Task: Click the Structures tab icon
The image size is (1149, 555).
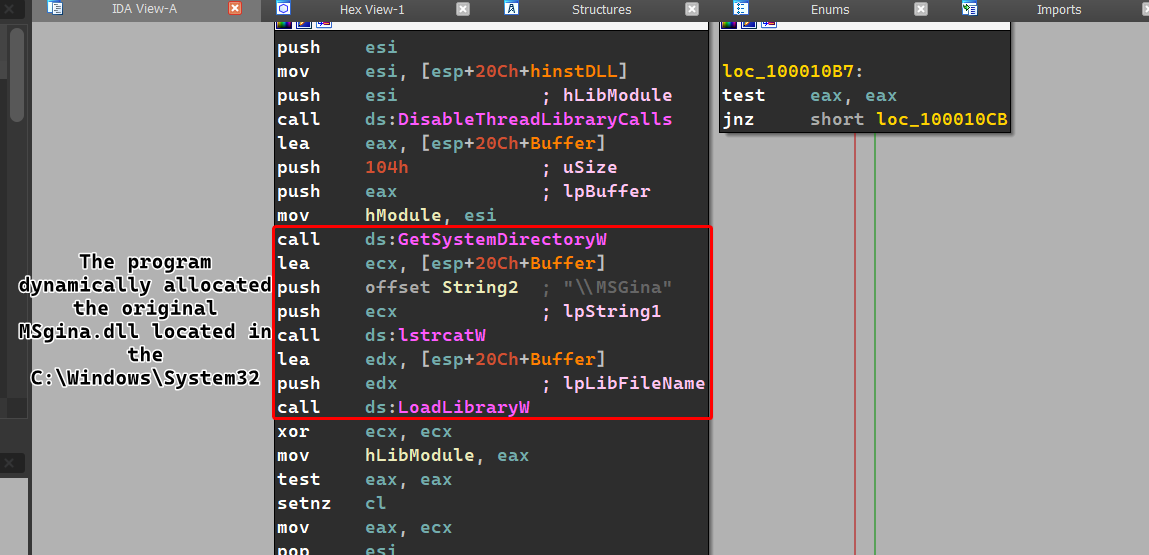Action: pyautogui.click(x=511, y=9)
